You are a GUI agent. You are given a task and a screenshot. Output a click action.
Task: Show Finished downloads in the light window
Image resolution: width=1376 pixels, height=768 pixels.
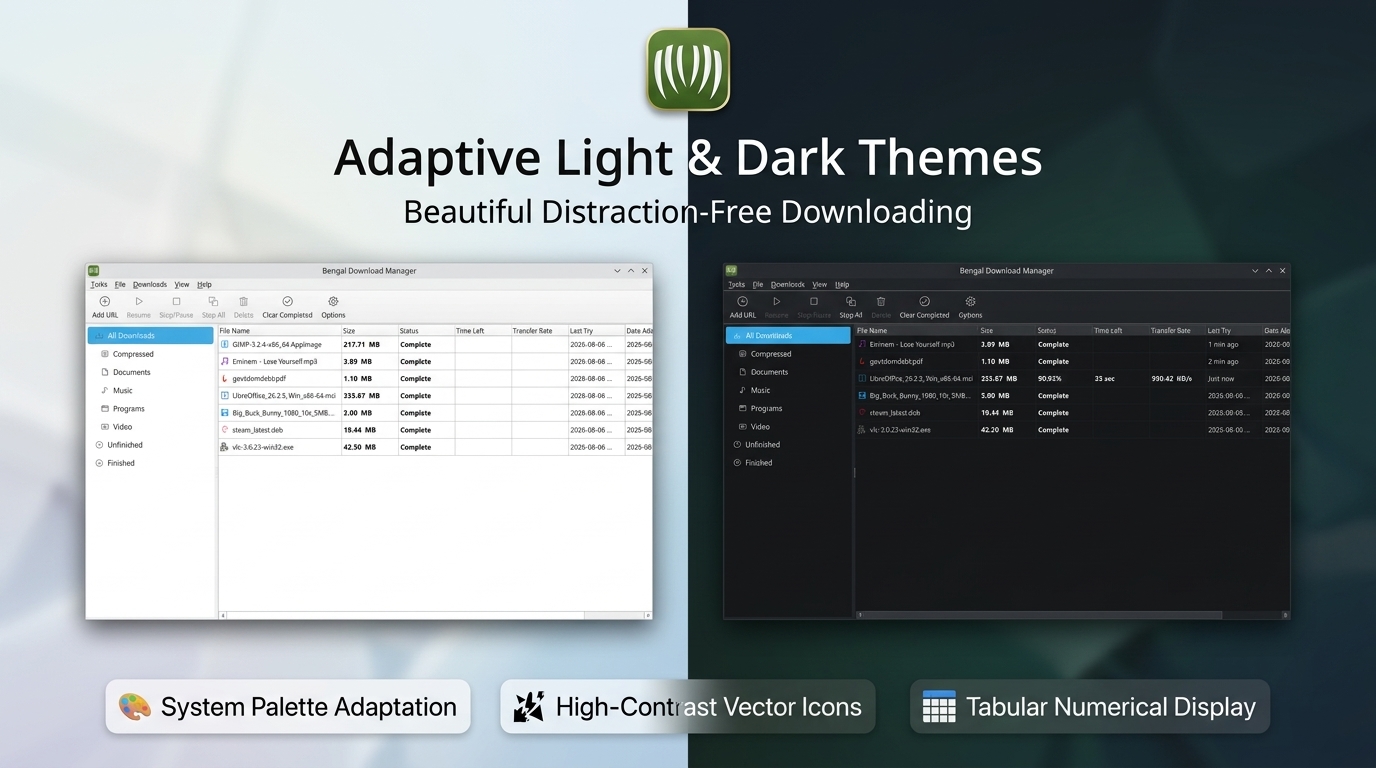[115, 463]
